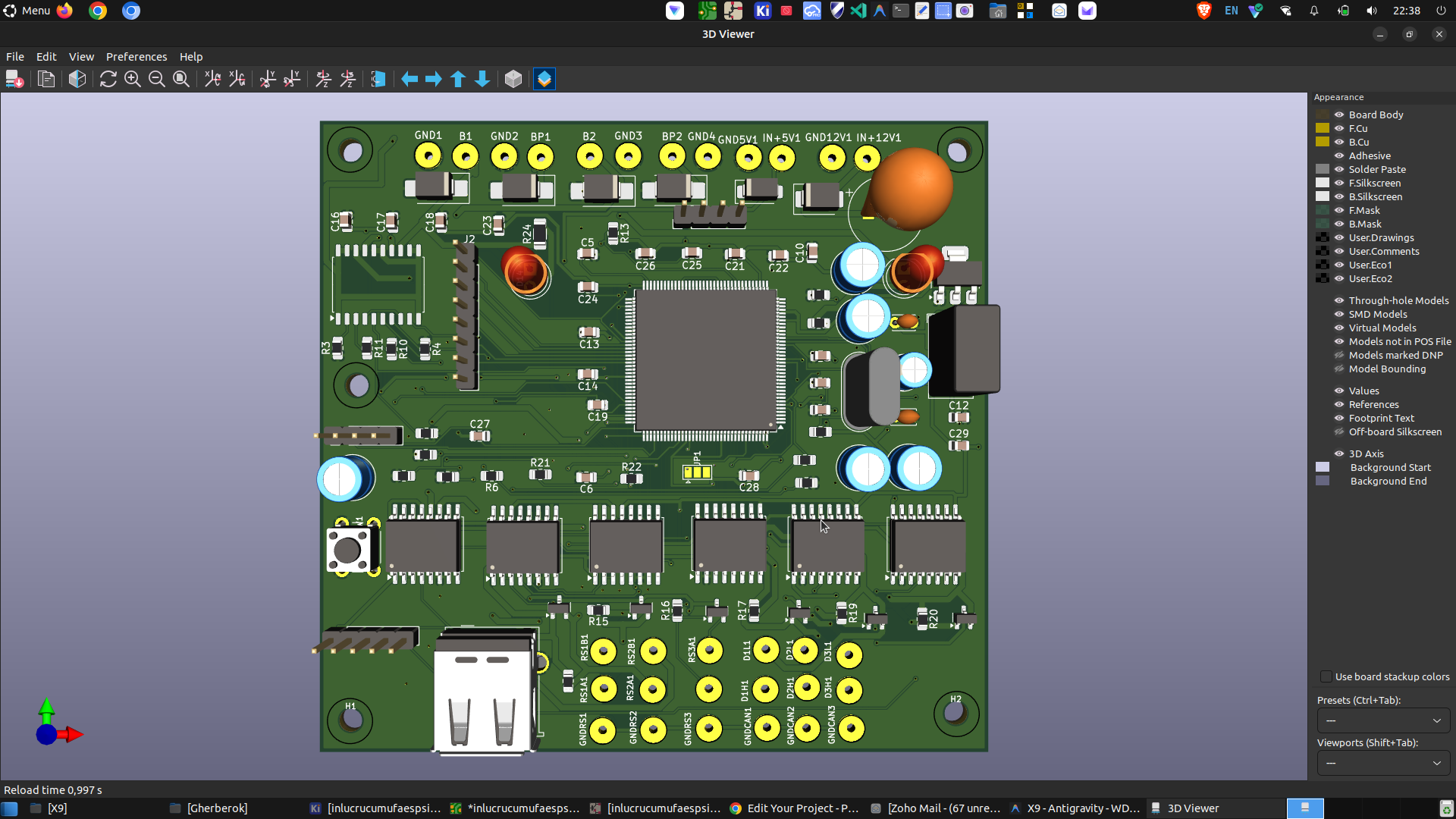Click the flip board view icon
This screenshot has height=819, width=1456.
[378, 79]
